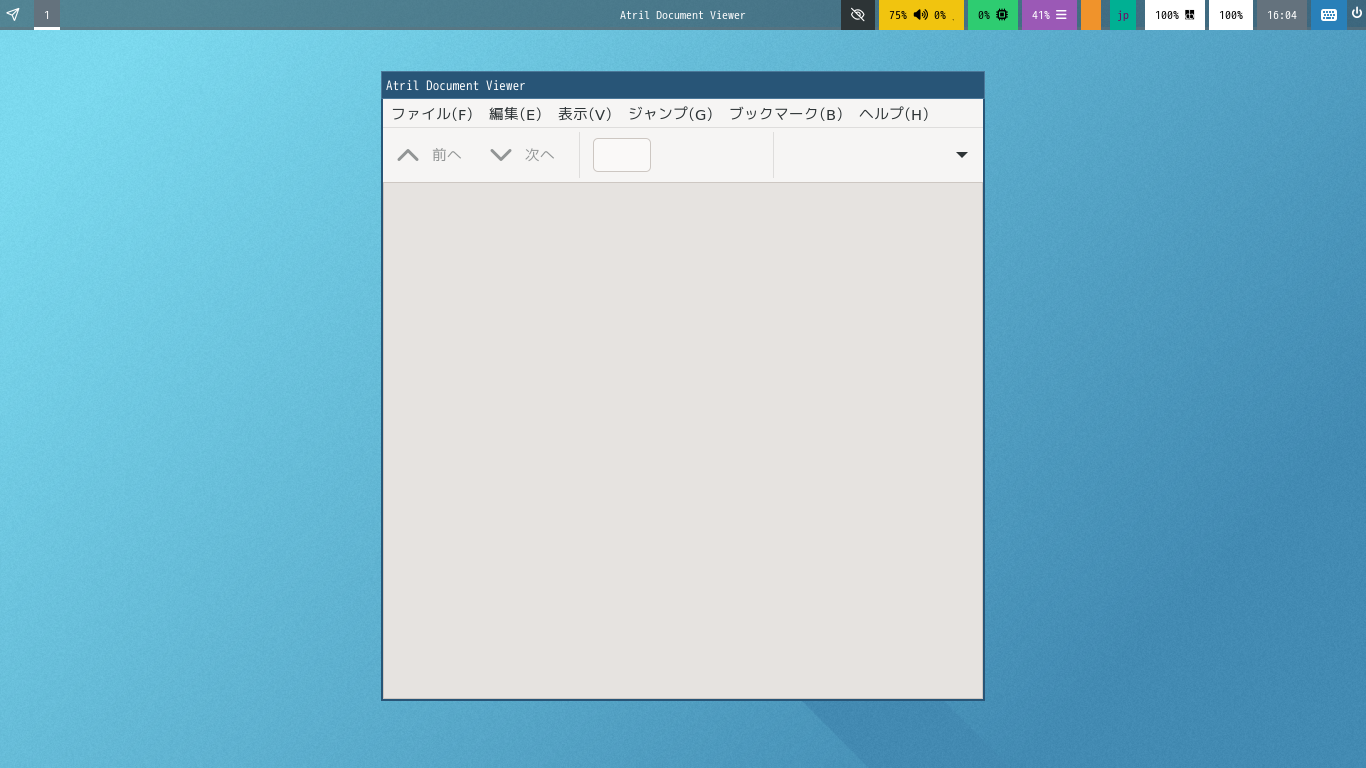
Task: Switch the jp keyboard layout indicator
Action: [1123, 15]
